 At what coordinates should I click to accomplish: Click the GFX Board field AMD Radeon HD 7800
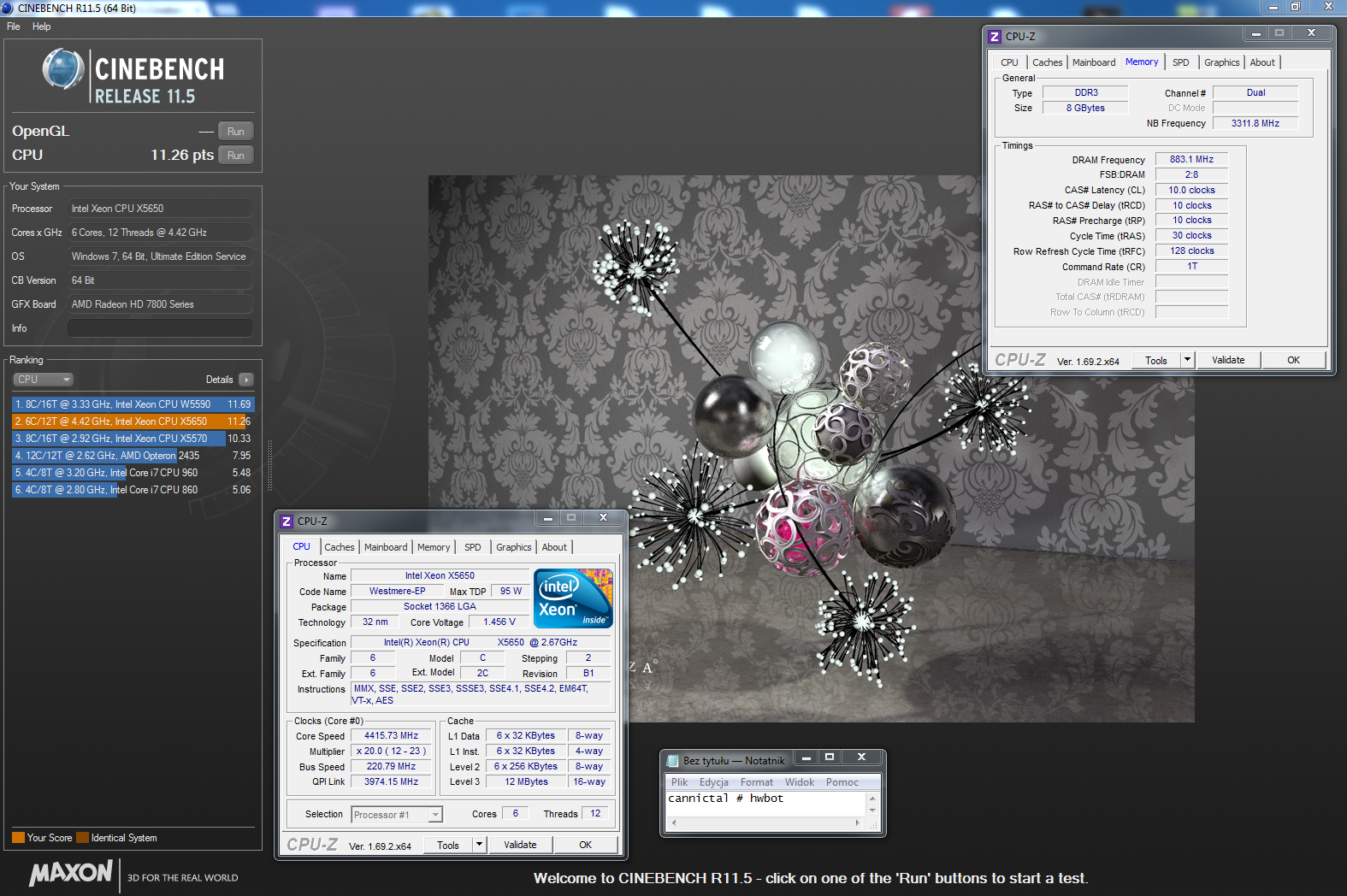[x=160, y=304]
